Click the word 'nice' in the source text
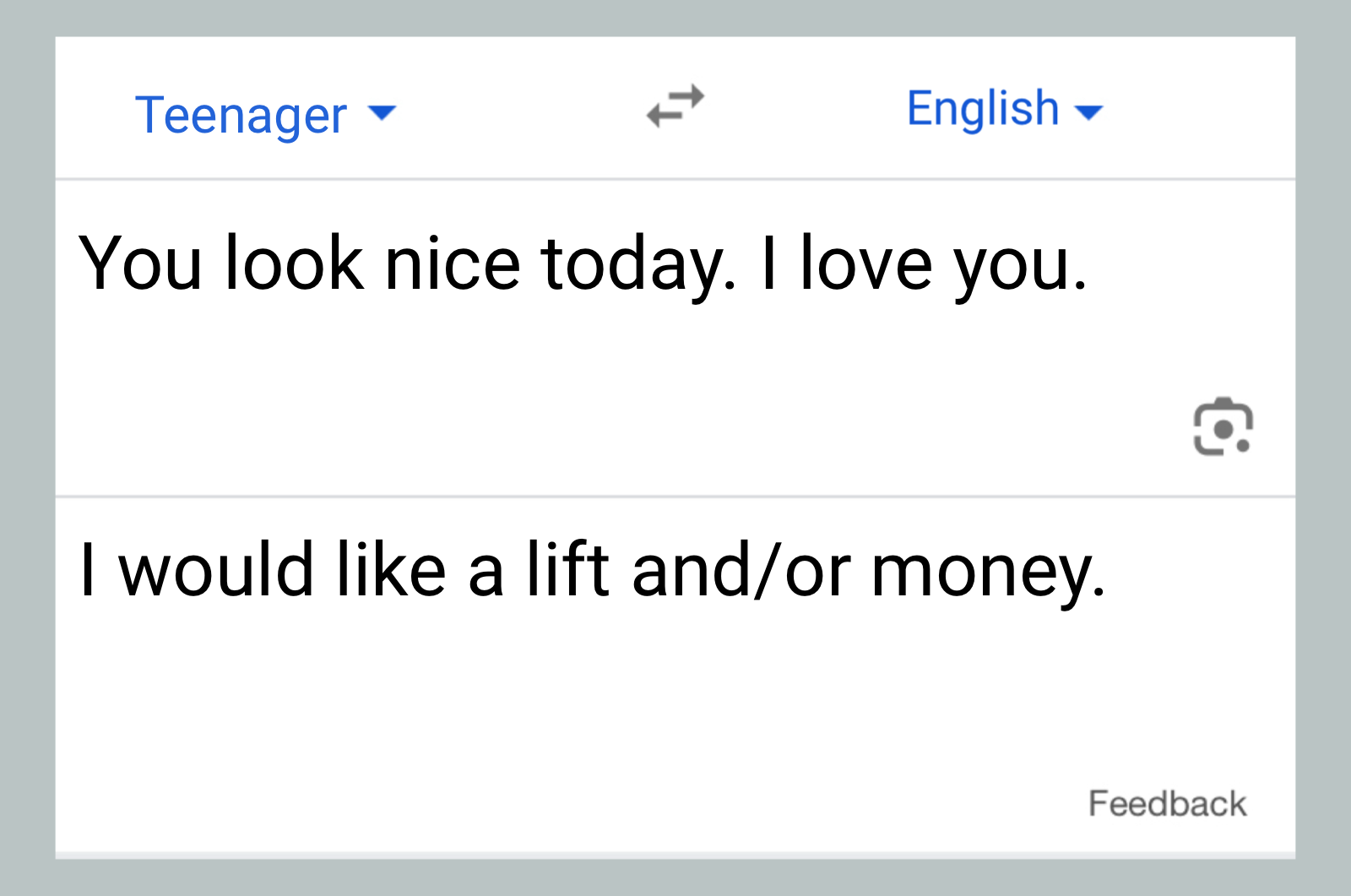This screenshot has height=896, width=1351. coord(452,264)
